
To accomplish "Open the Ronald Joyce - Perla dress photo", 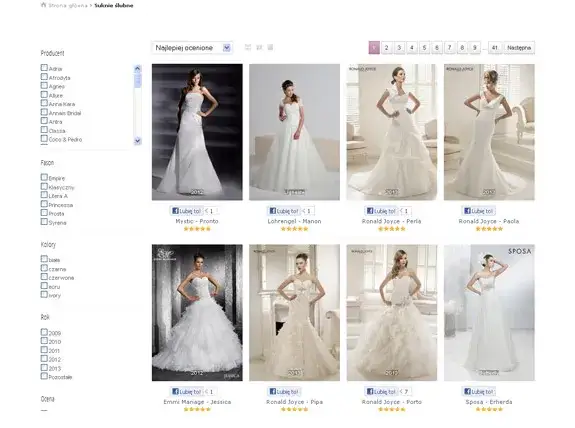I will pos(392,132).
